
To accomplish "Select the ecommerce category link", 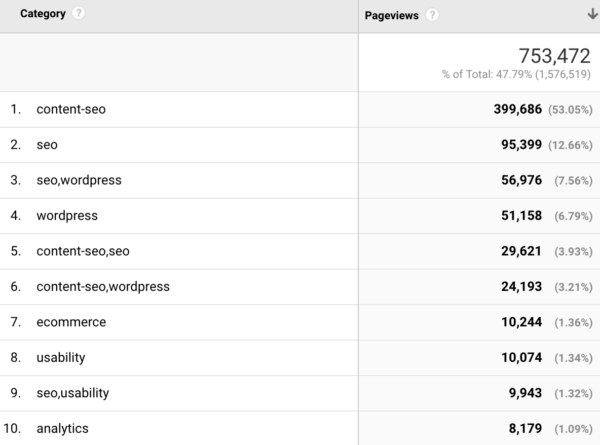I will (x=70, y=322).
